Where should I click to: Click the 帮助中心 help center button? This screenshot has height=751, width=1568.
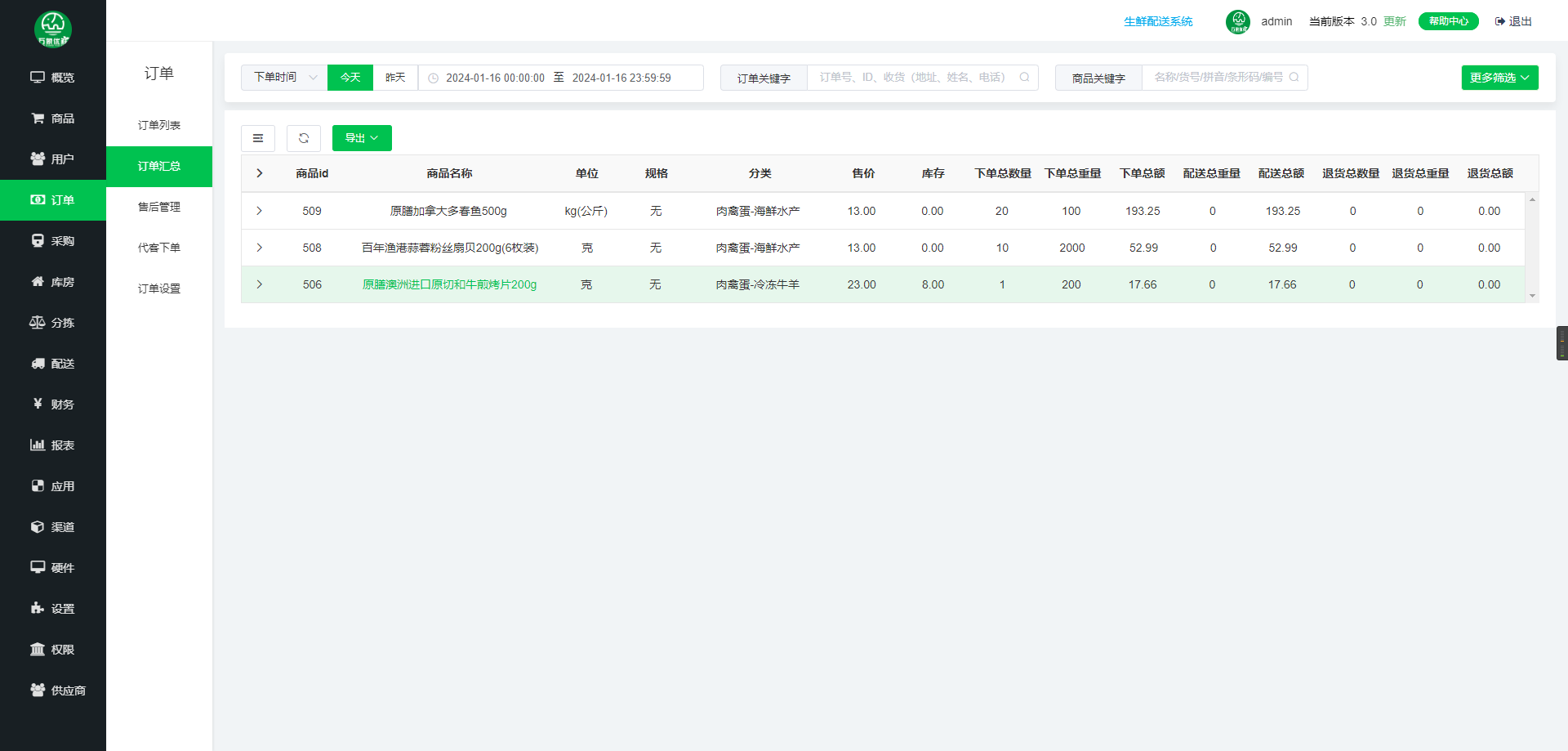tap(1448, 21)
